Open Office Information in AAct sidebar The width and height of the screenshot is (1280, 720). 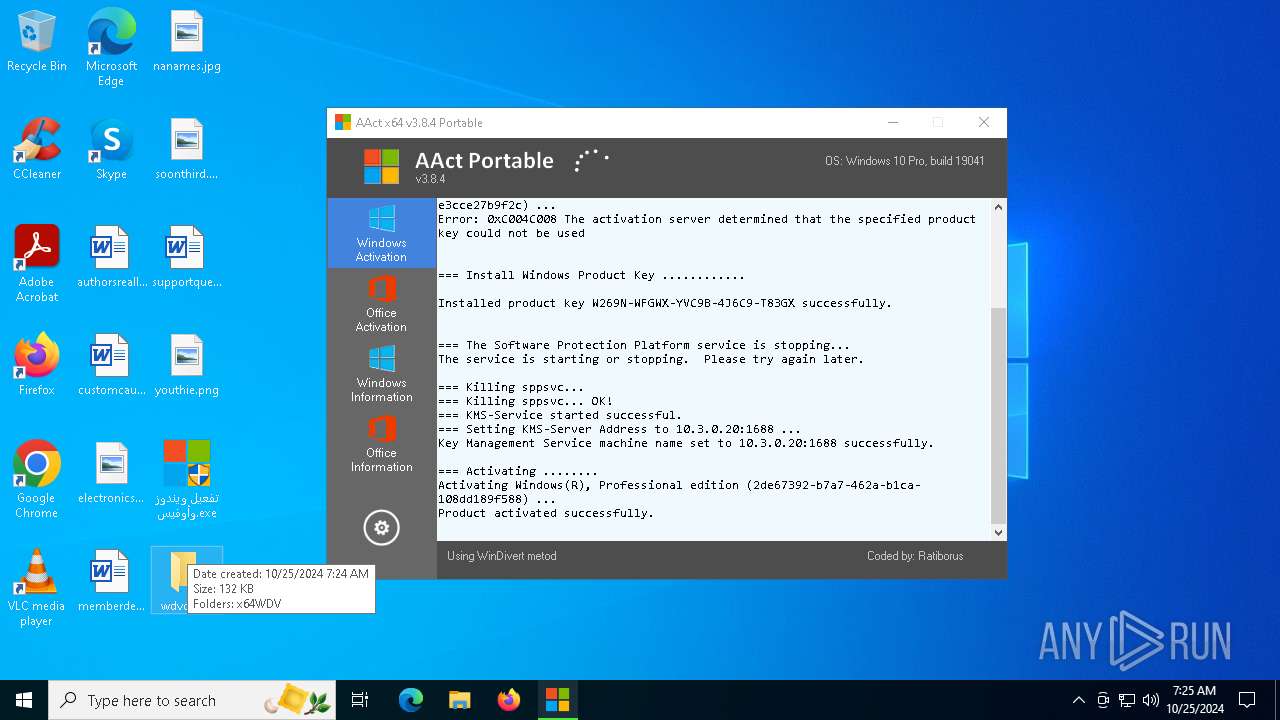click(381, 443)
